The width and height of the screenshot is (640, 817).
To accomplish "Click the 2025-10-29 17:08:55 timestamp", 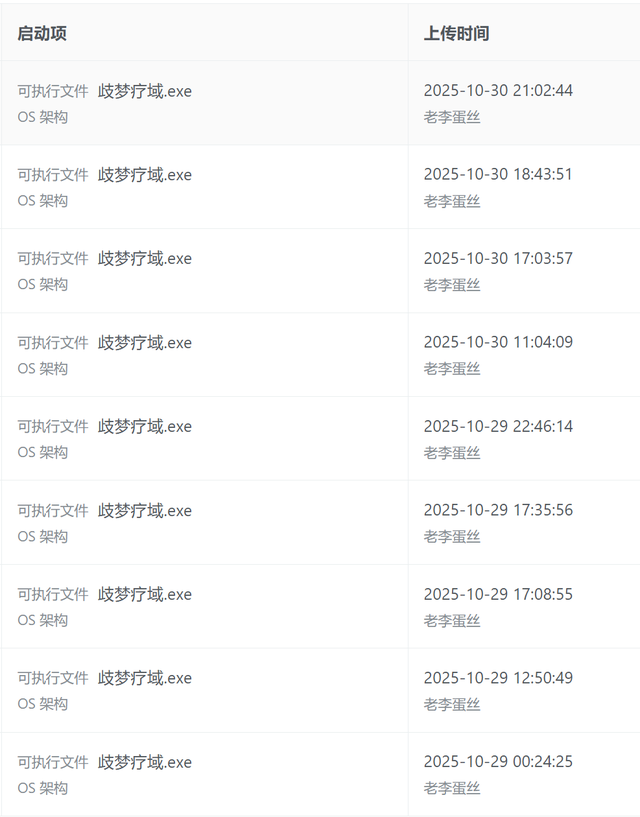I will point(498,594).
